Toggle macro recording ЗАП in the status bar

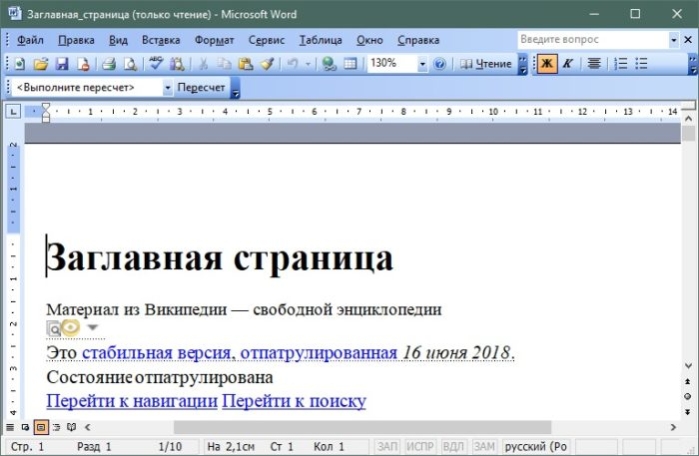387,446
